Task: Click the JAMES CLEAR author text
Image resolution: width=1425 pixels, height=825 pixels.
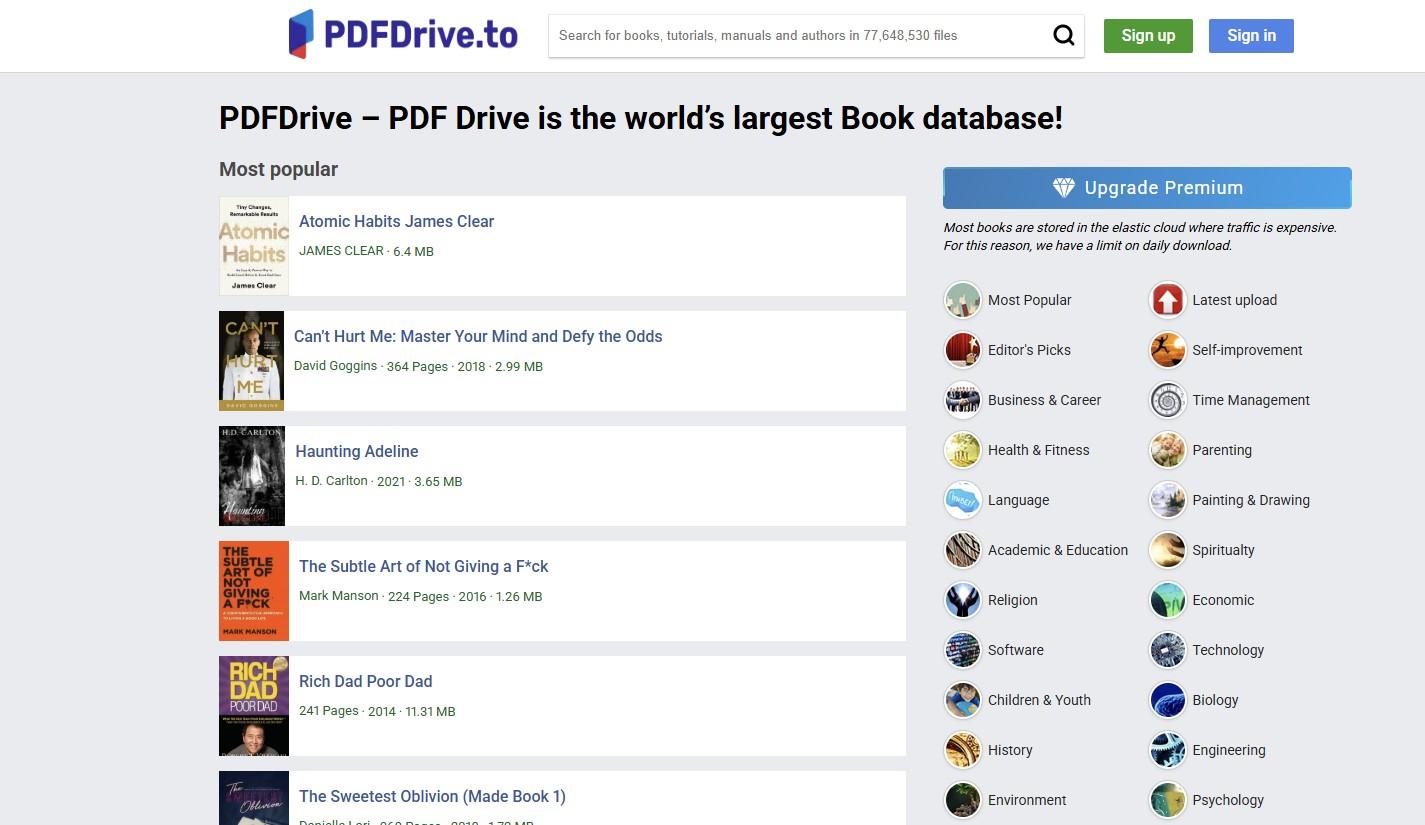Action: (x=341, y=251)
